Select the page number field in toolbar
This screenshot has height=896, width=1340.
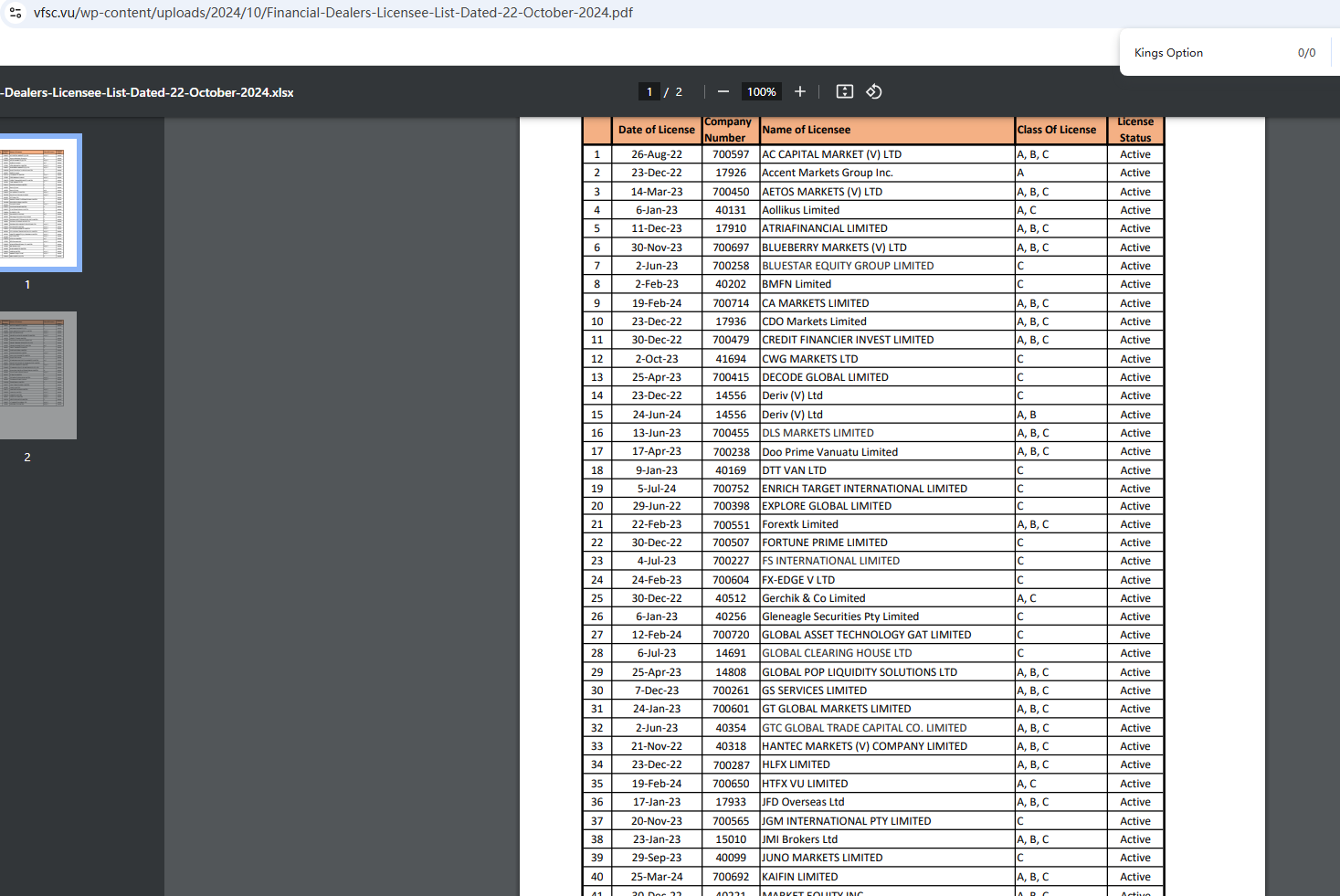click(649, 91)
